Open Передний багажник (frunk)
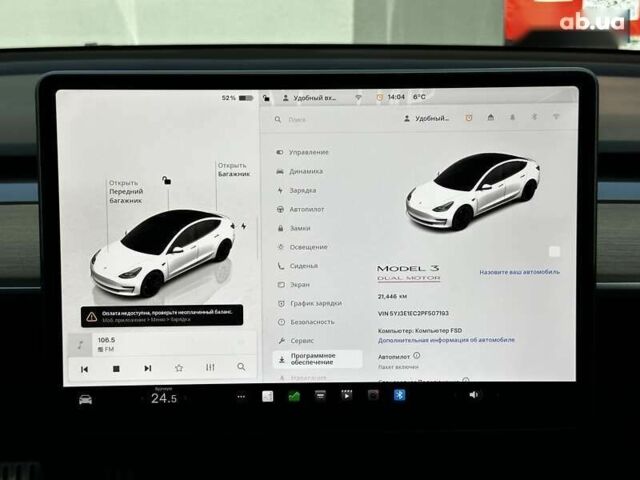640x480 pixels. click(x=126, y=192)
